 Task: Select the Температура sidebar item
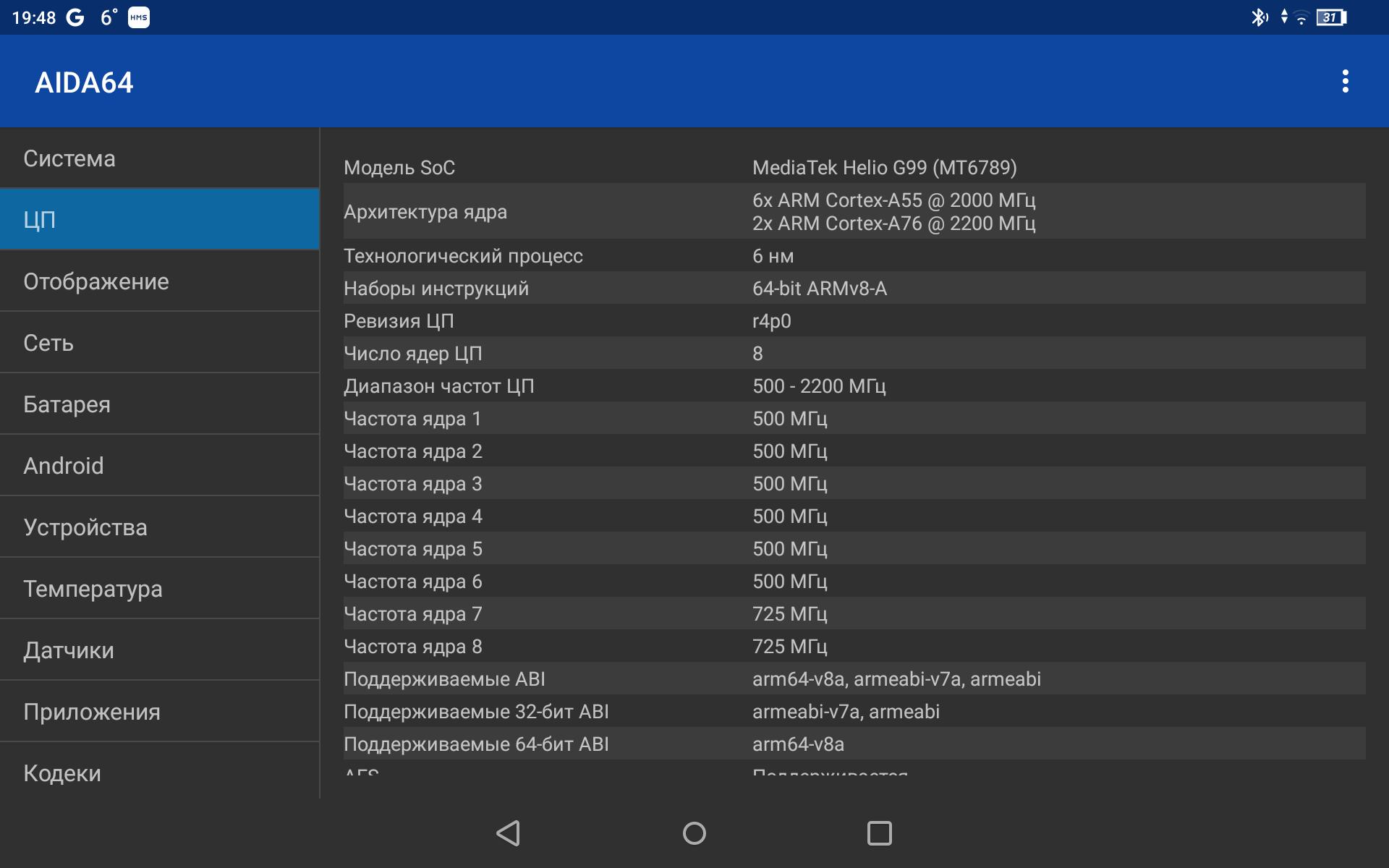[x=159, y=589]
